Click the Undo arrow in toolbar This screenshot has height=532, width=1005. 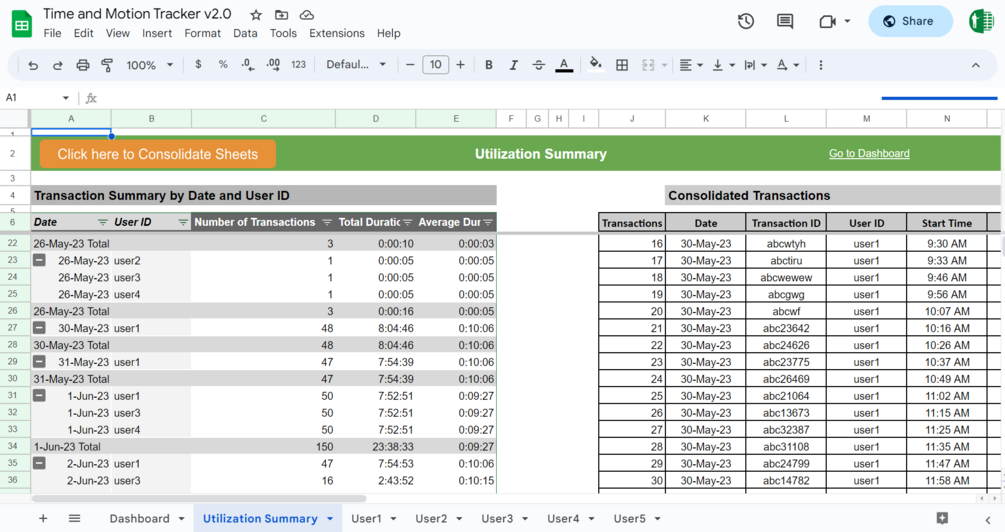(x=33, y=65)
